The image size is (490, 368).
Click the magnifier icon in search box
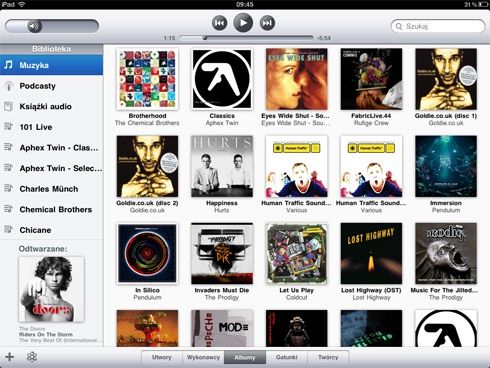(x=399, y=26)
